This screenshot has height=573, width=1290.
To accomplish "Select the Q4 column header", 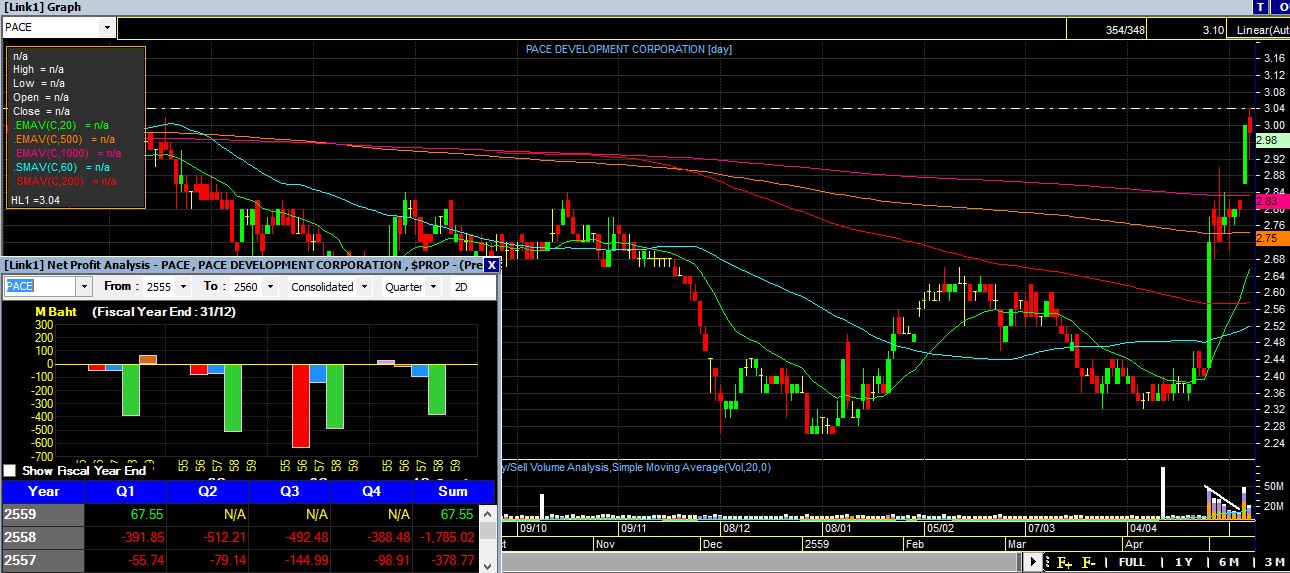I will (x=371, y=491).
